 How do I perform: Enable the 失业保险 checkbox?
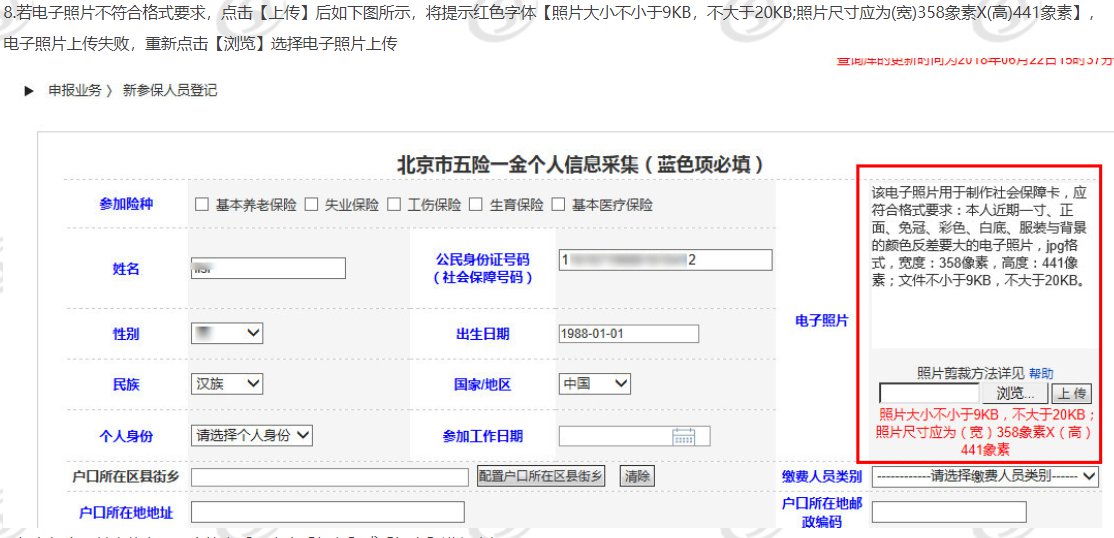point(311,205)
